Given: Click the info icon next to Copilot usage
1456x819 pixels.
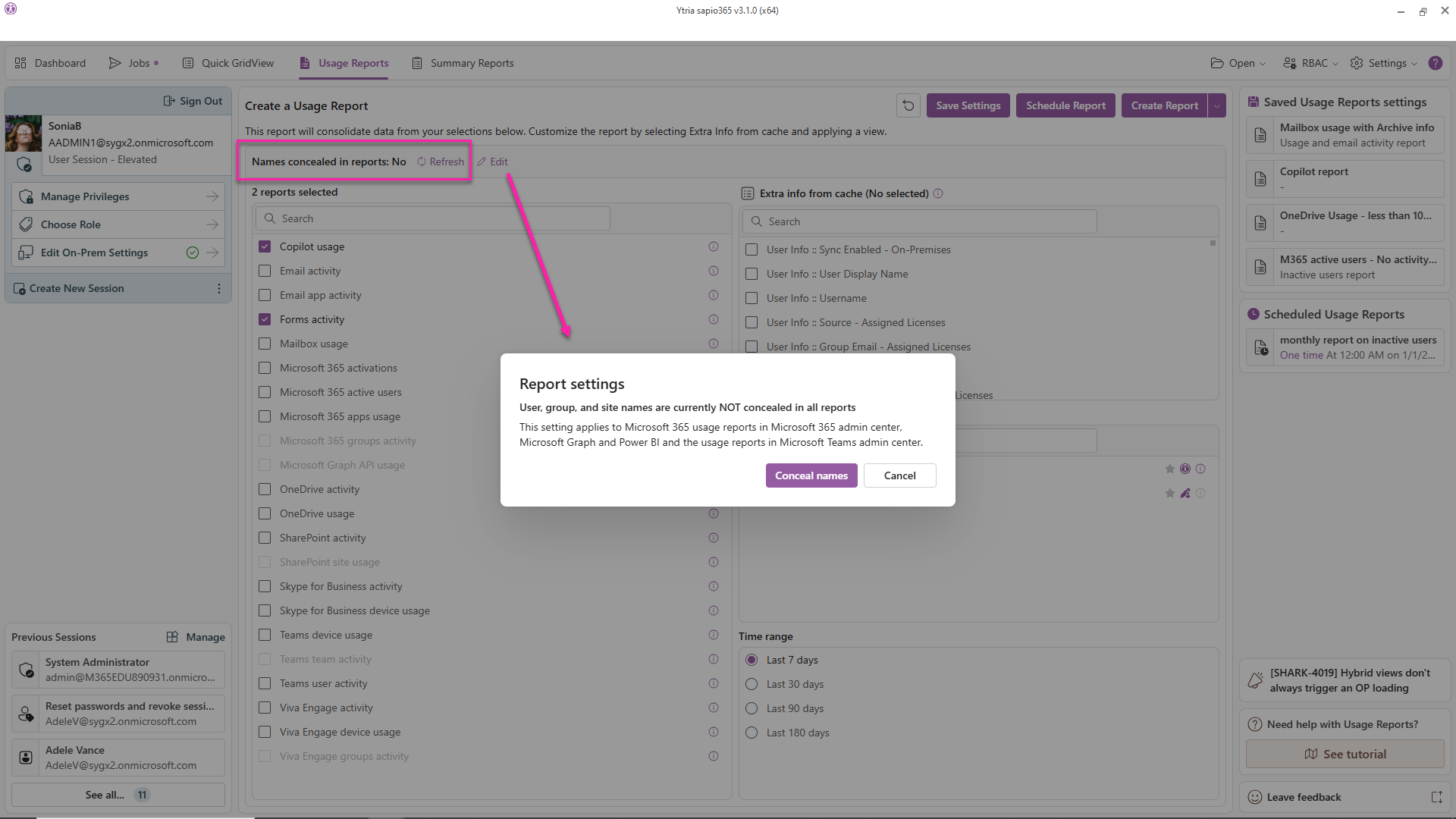Looking at the screenshot, I should pyautogui.click(x=714, y=246).
